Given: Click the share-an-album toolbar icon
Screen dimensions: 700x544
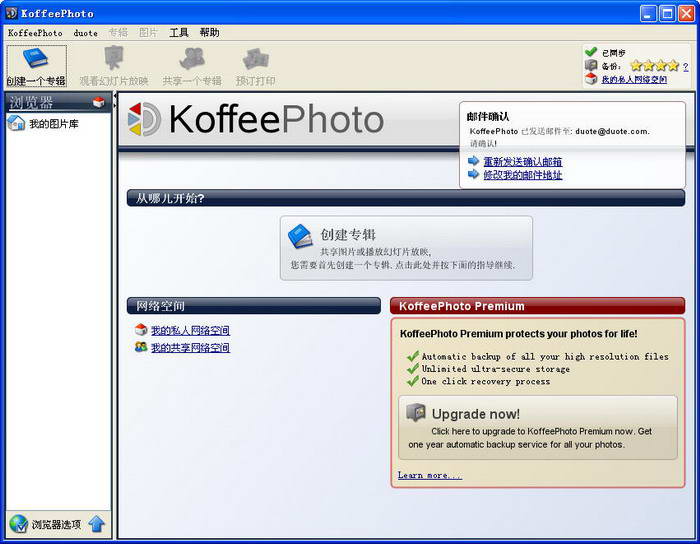Looking at the screenshot, I should [x=192, y=58].
